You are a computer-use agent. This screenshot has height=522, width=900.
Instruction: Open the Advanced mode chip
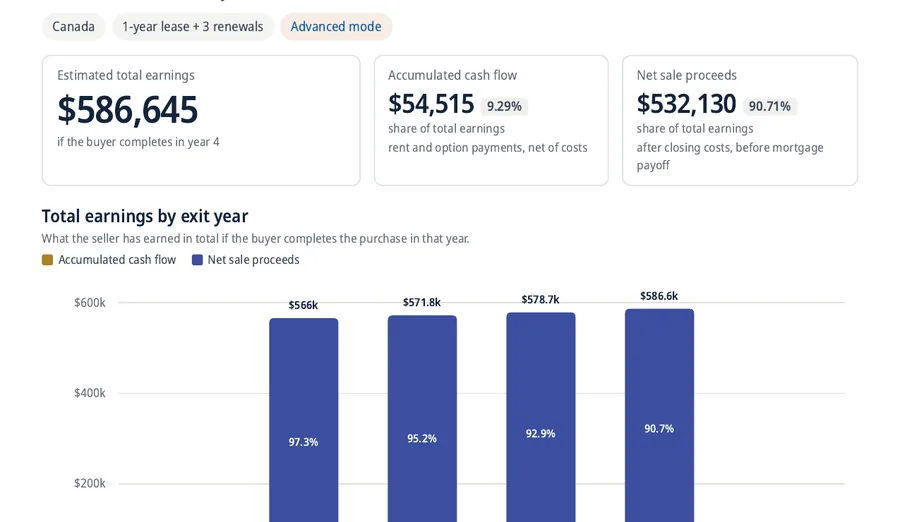coord(336,26)
